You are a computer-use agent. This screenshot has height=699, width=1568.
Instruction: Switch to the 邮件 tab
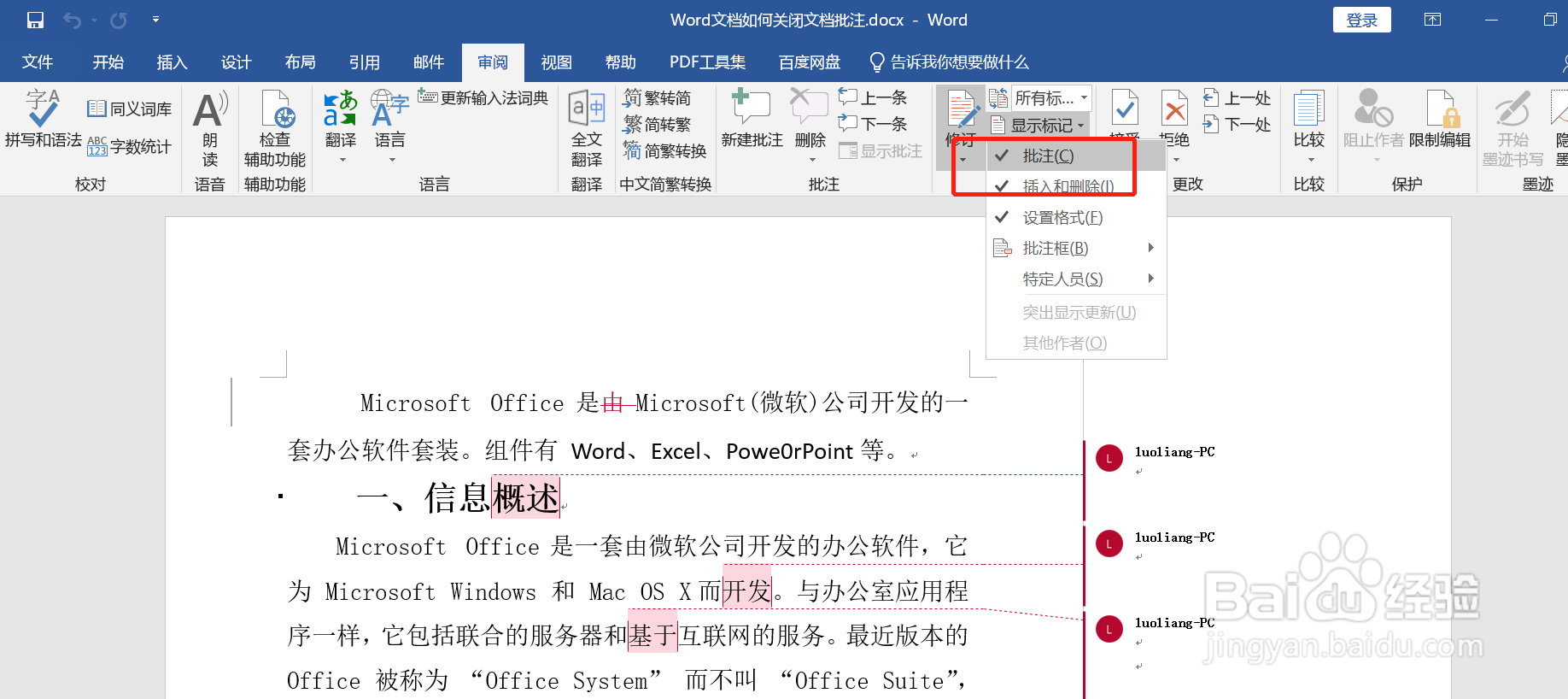428,62
